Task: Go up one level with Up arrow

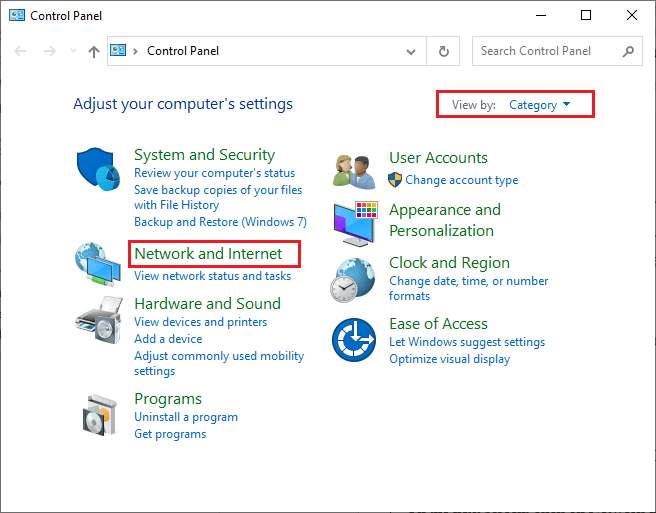Action: pos(94,51)
